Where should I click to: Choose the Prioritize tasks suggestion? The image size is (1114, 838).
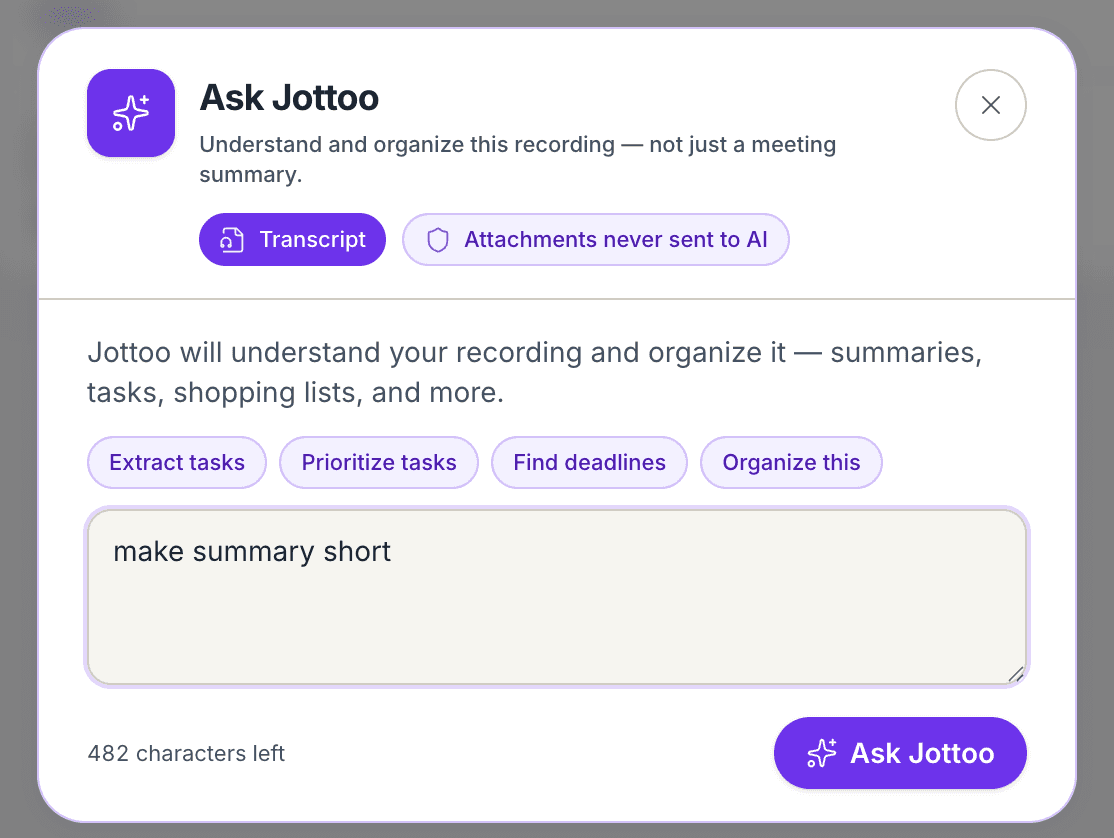coord(379,462)
